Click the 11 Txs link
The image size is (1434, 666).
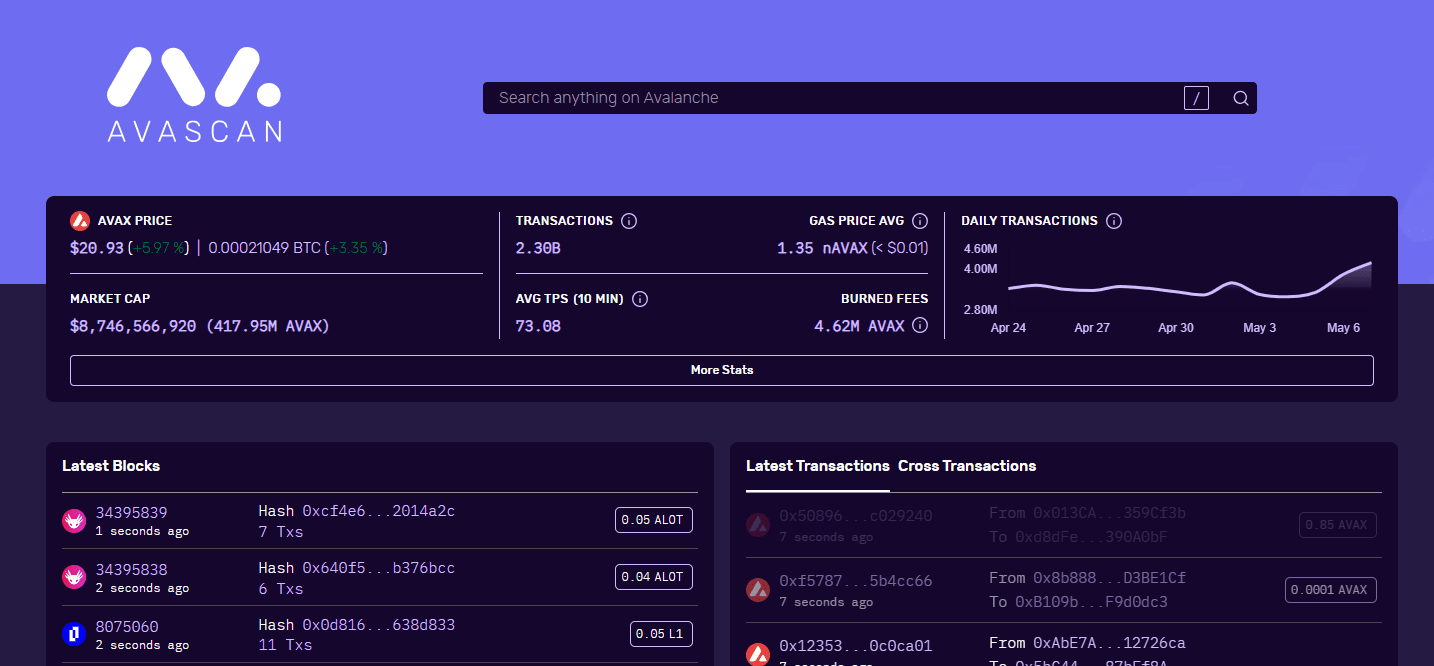(285, 646)
